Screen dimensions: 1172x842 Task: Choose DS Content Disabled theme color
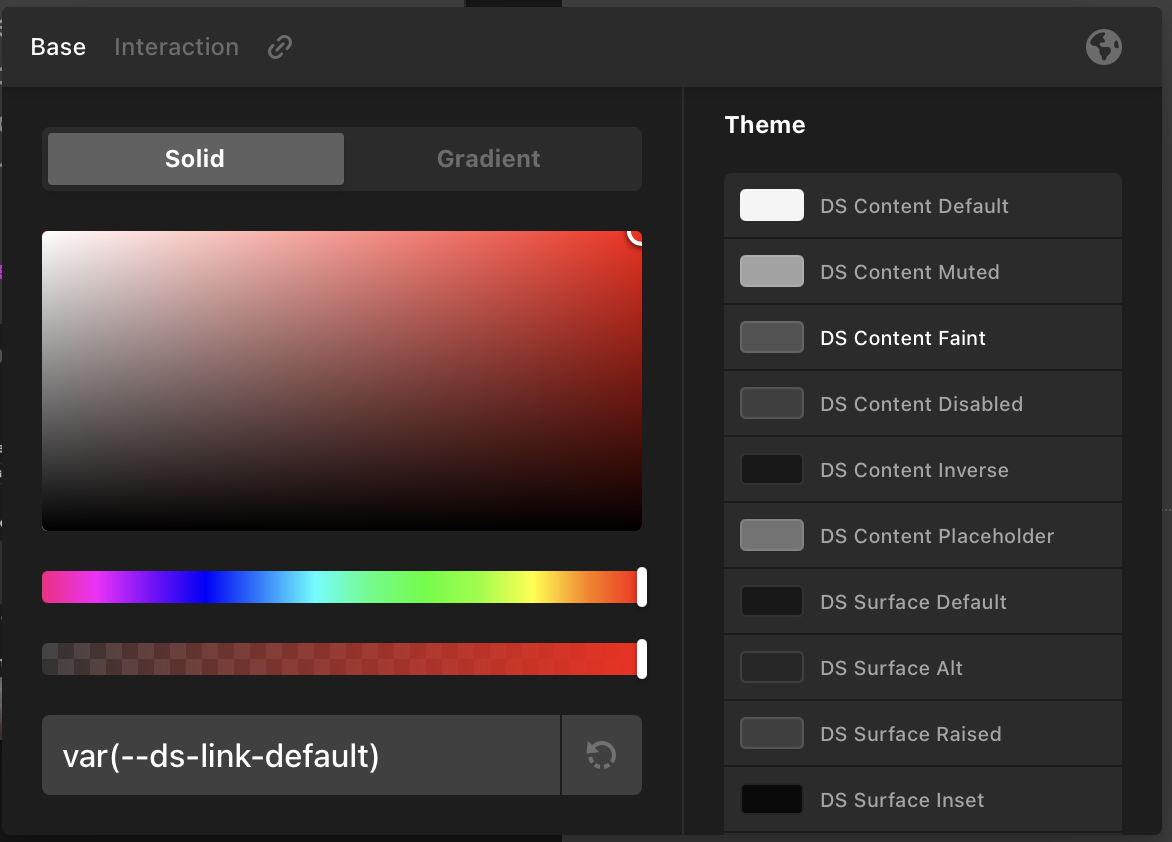tap(922, 404)
